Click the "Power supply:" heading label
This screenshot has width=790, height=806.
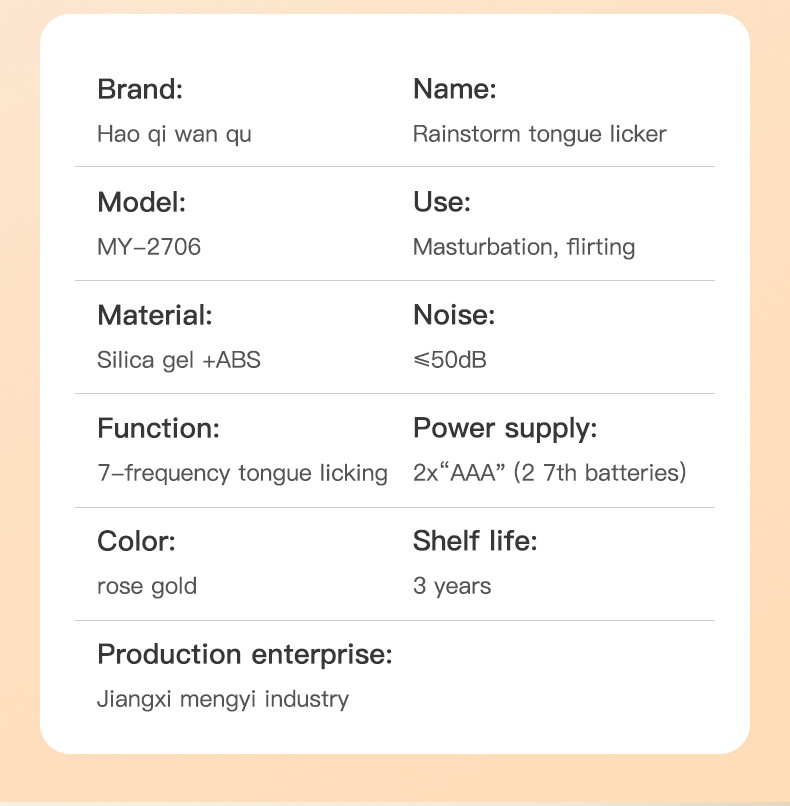[505, 428]
